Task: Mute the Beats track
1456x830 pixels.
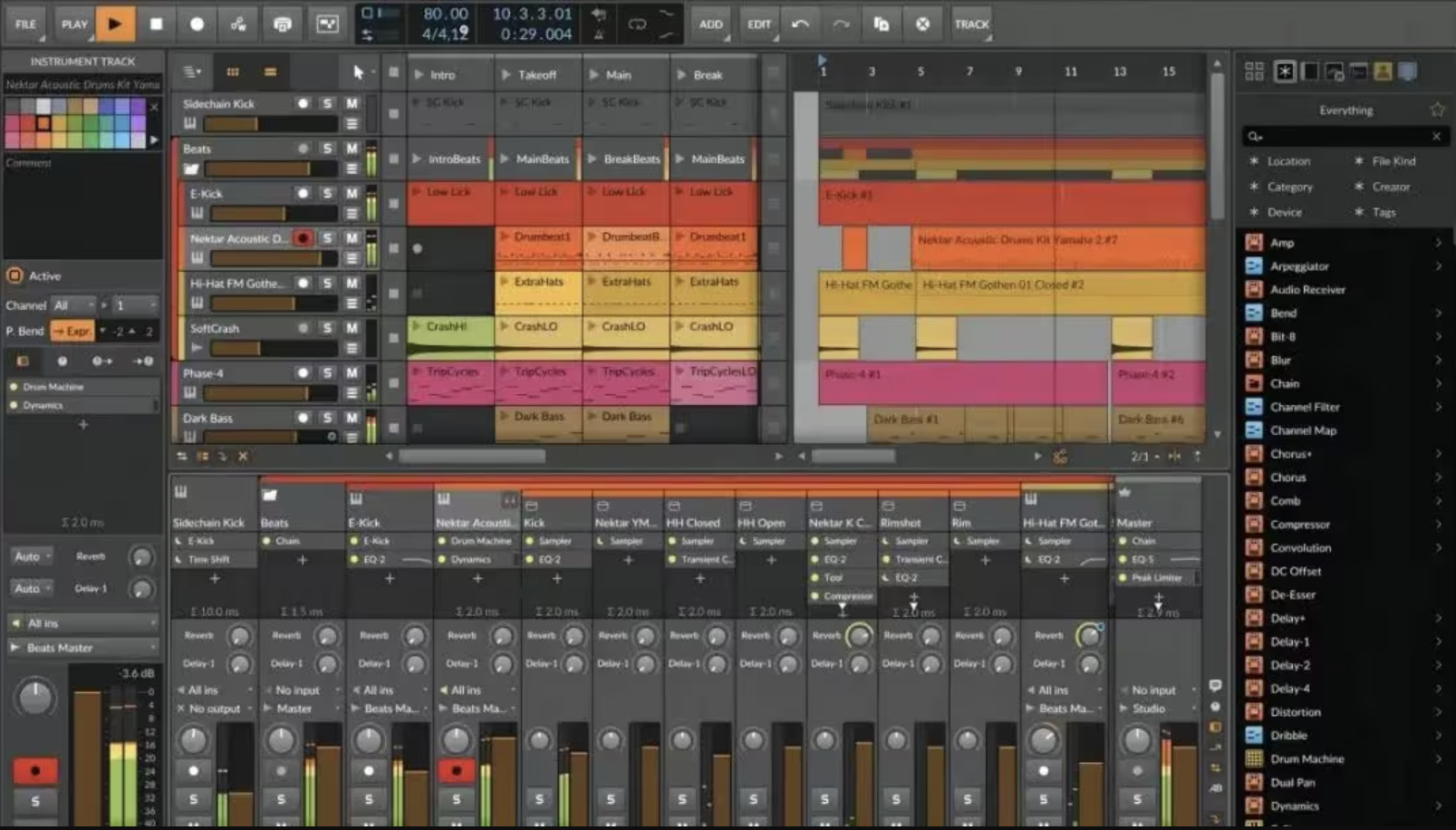Action: pos(352,148)
